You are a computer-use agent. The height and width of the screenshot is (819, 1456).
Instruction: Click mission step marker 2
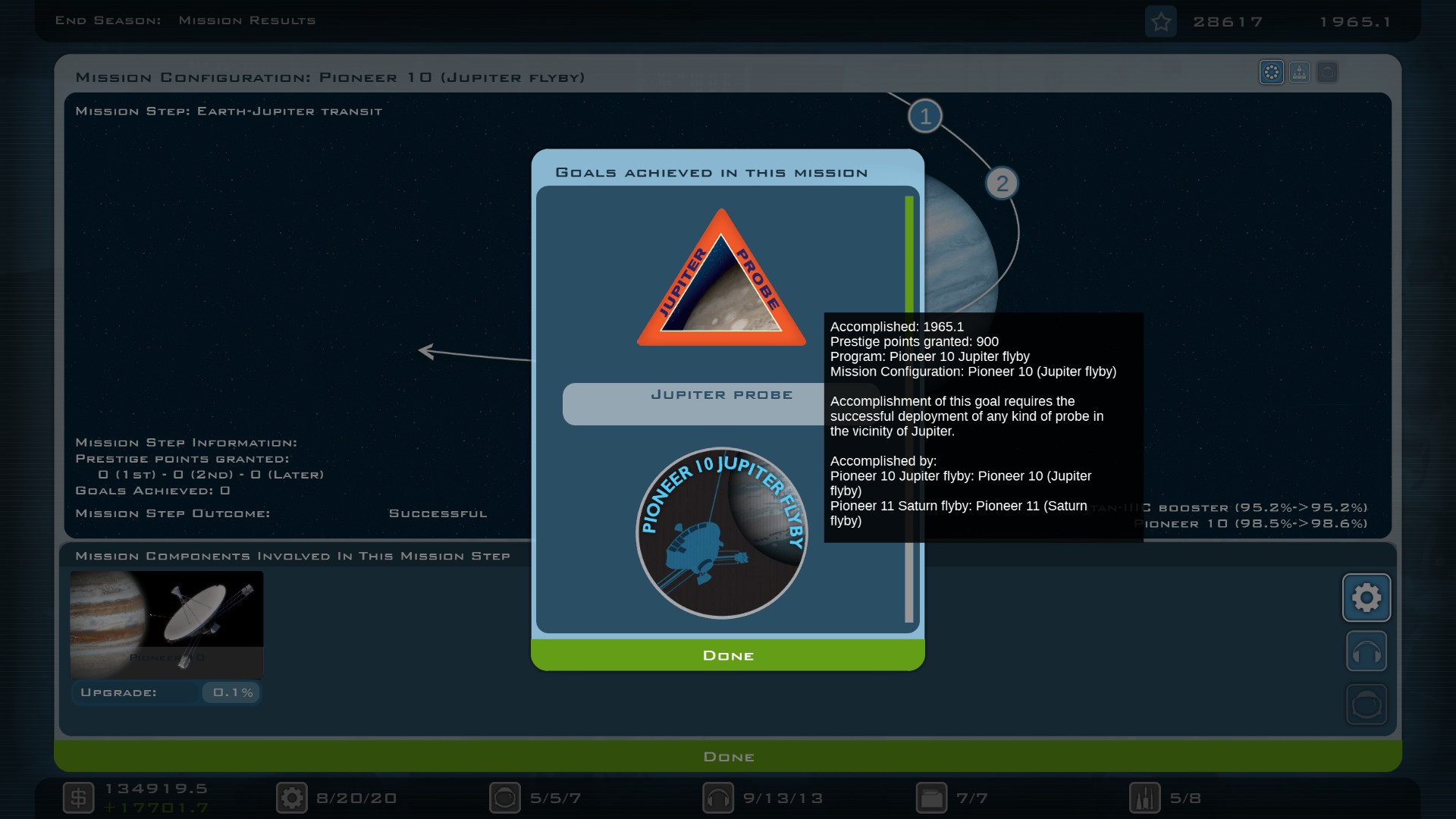point(1002,183)
